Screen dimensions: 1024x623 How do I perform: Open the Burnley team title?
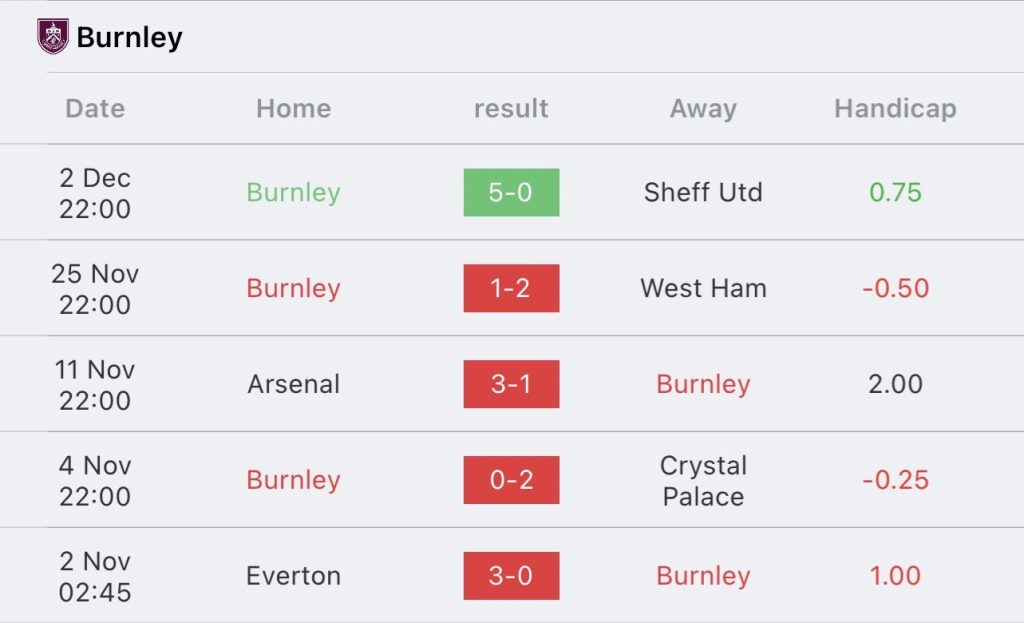click(129, 37)
